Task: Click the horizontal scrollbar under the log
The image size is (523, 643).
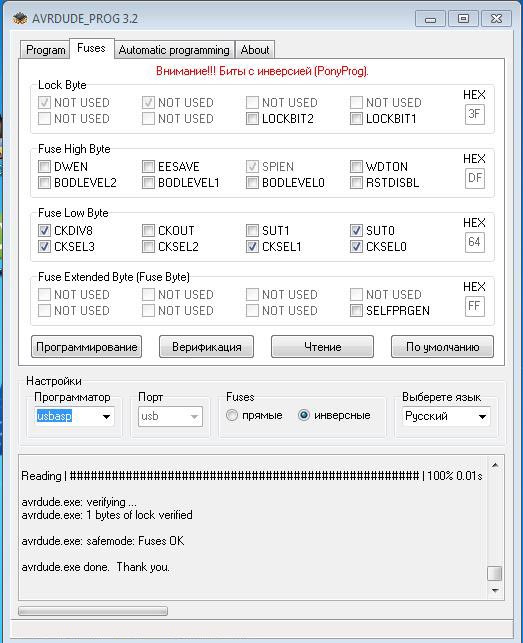Action: [93, 611]
